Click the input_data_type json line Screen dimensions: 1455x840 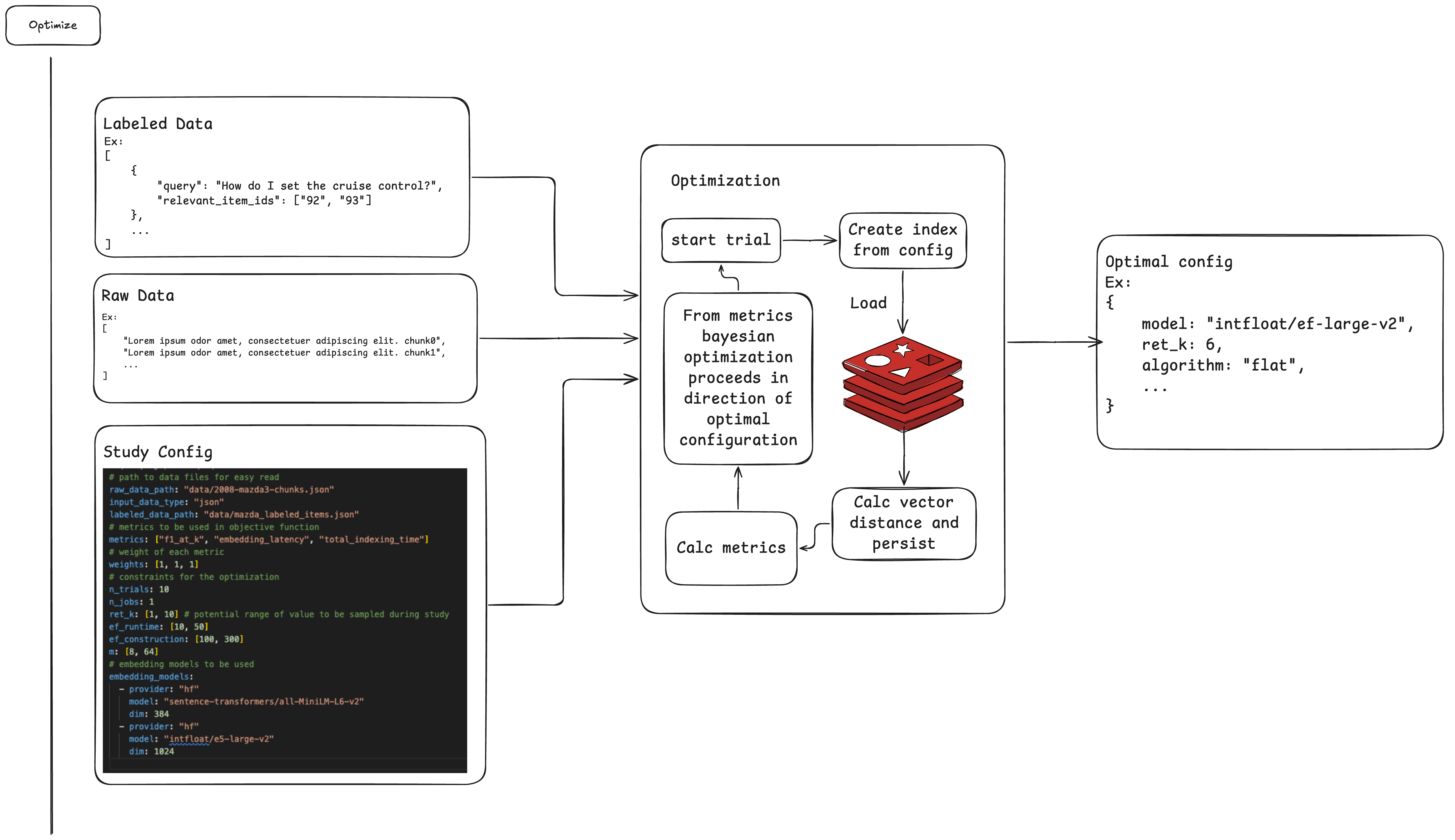point(166,503)
